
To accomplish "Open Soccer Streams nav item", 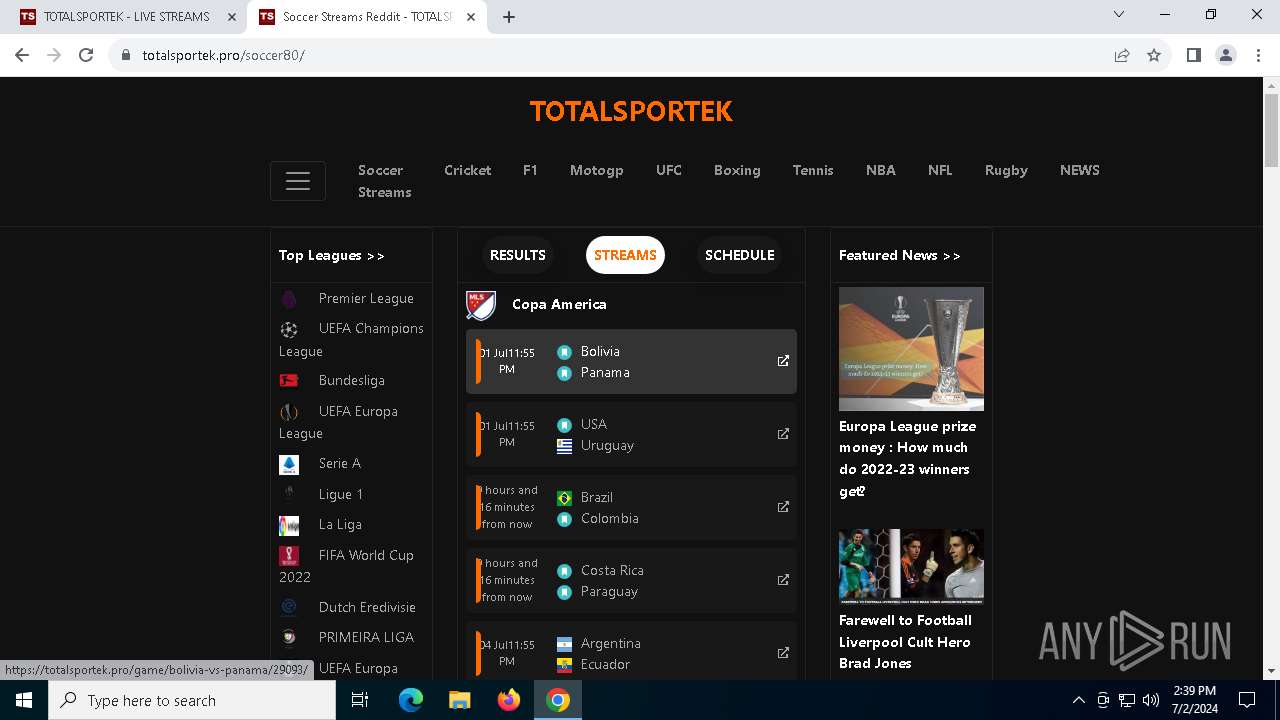I will (x=385, y=181).
